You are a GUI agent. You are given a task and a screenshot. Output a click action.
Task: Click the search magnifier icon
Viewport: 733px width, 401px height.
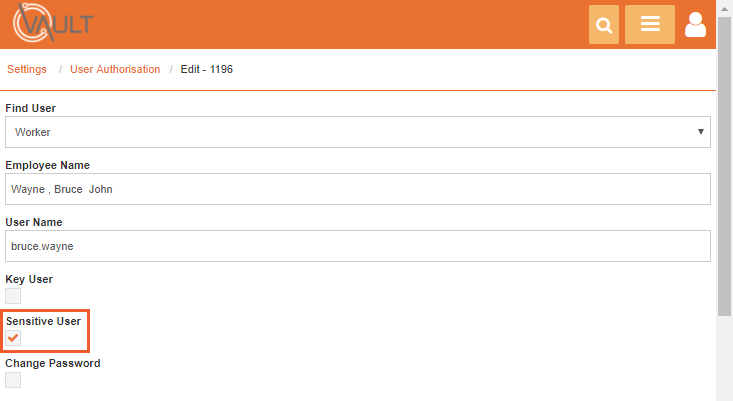tap(604, 25)
